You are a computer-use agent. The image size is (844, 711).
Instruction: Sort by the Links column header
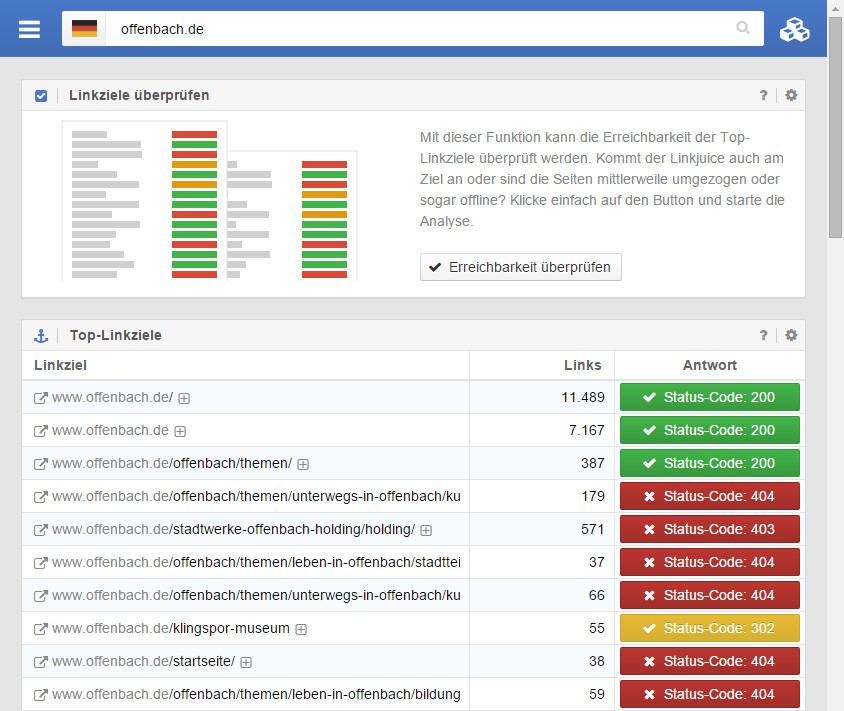tap(583, 365)
